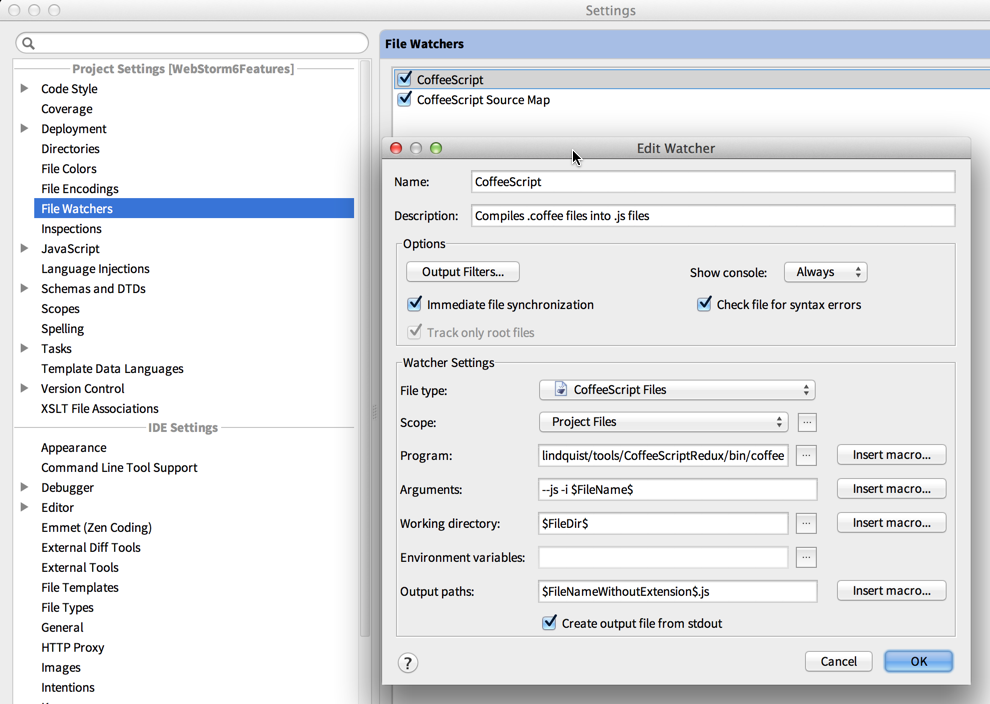
Task: Open External Tools settings
Action: click(x=80, y=568)
